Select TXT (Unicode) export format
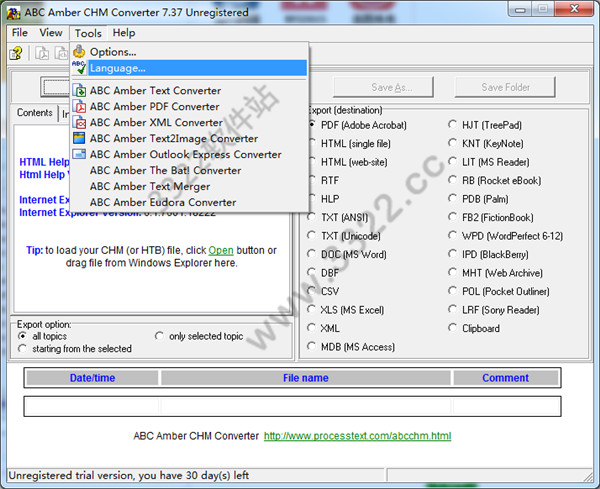 pyautogui.click(x=344, y=236)
